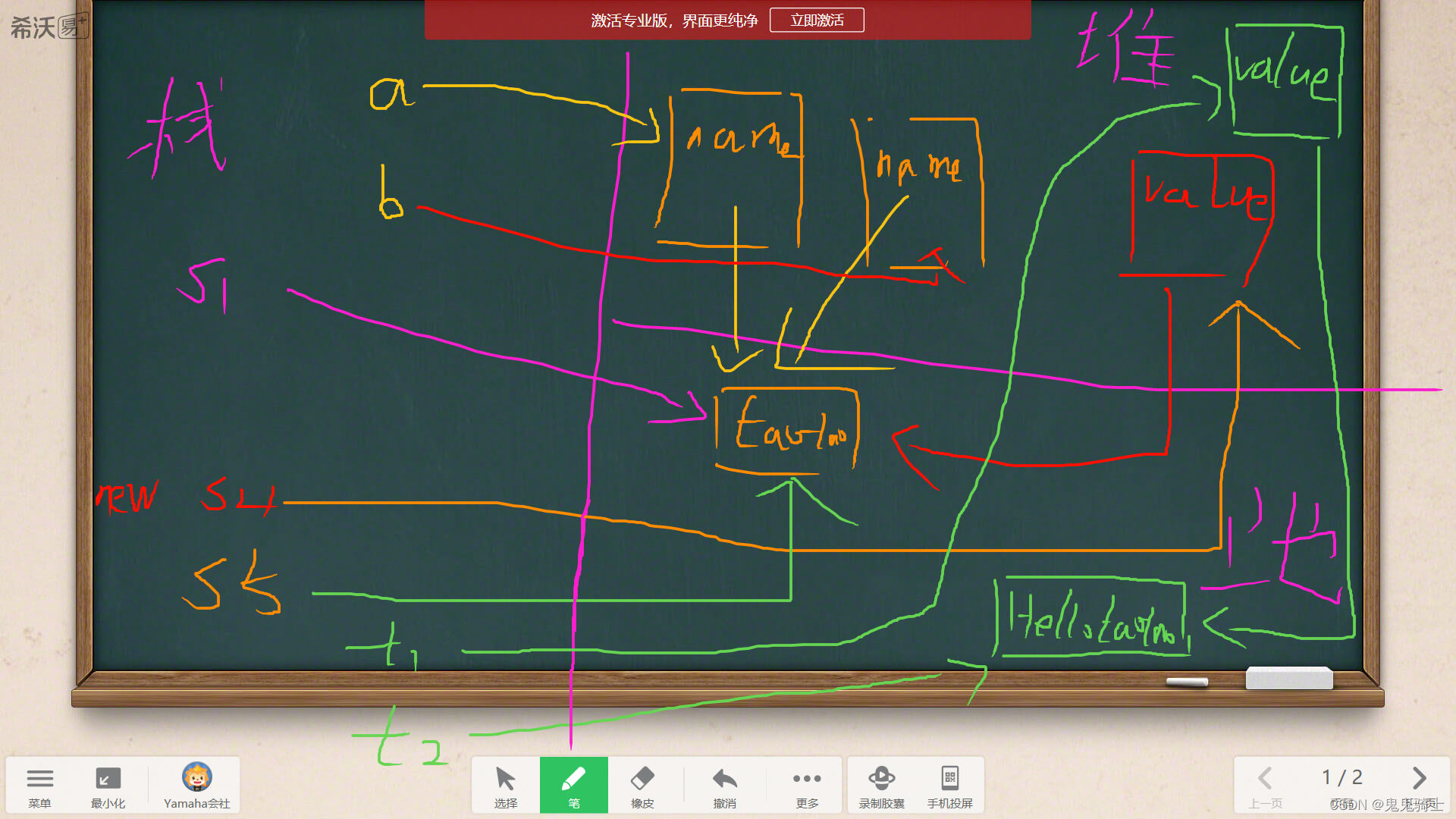
Task: Choose the 选择 pointer tool
Action: 506,786
